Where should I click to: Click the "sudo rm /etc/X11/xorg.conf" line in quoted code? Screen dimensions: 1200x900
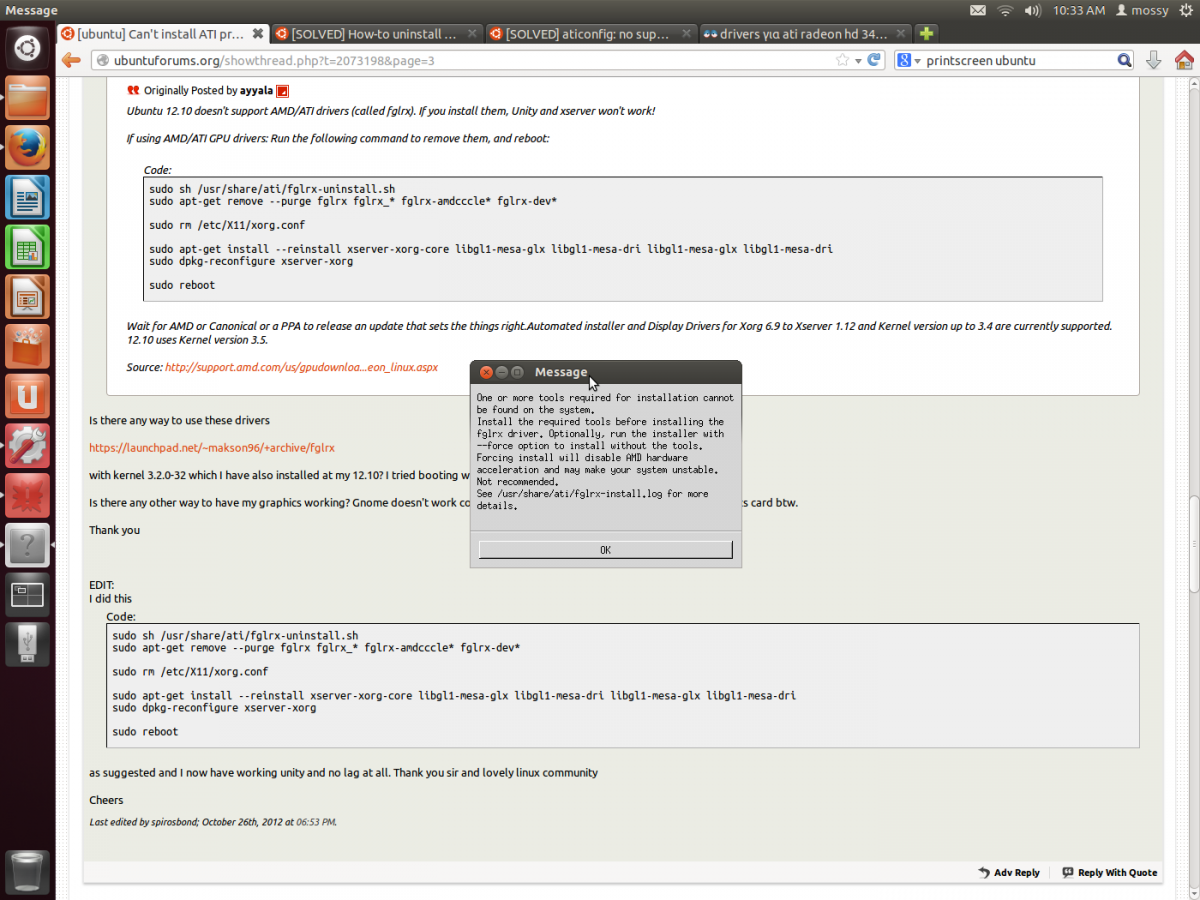pyautogui.click(x=227, y=226)
